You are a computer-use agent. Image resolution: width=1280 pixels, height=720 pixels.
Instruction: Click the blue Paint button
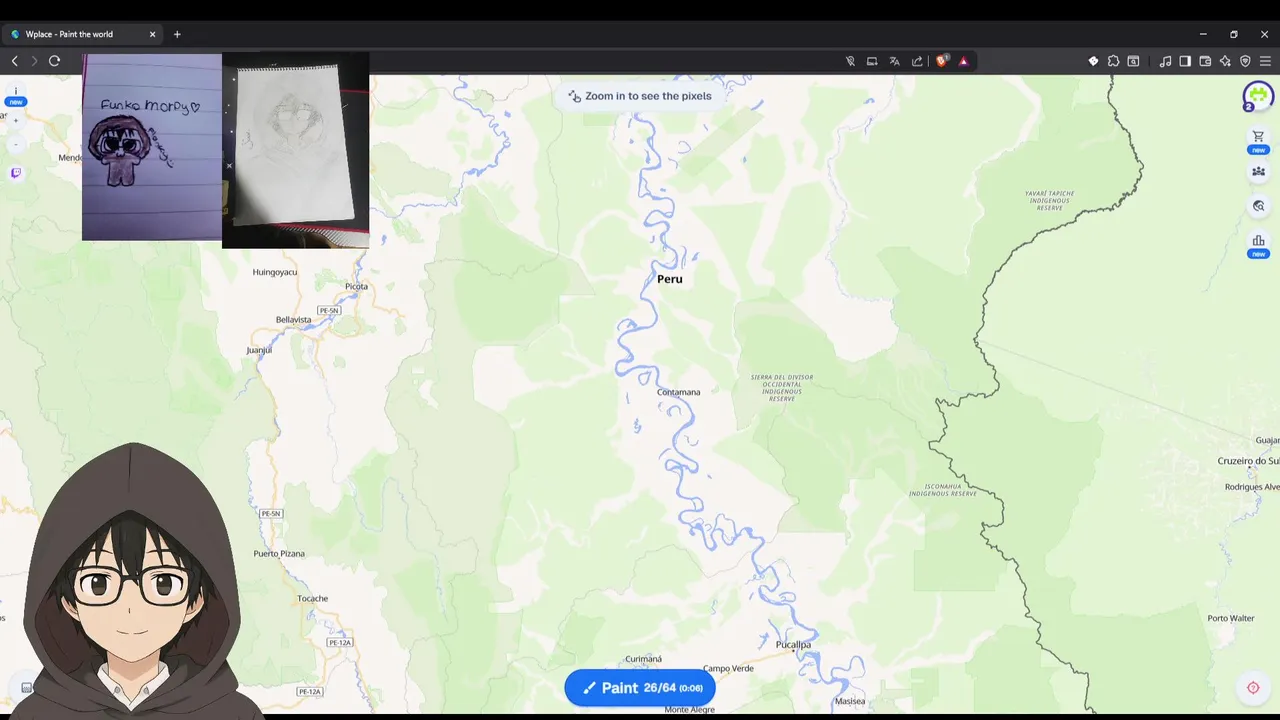coord(640,687)
